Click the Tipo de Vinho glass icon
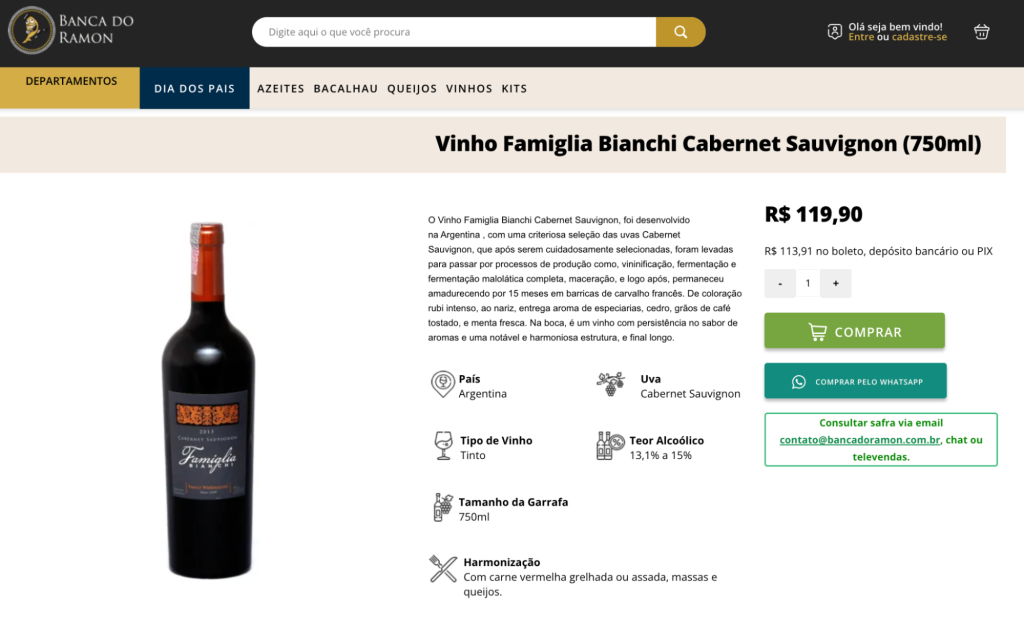 click(443, 446)
